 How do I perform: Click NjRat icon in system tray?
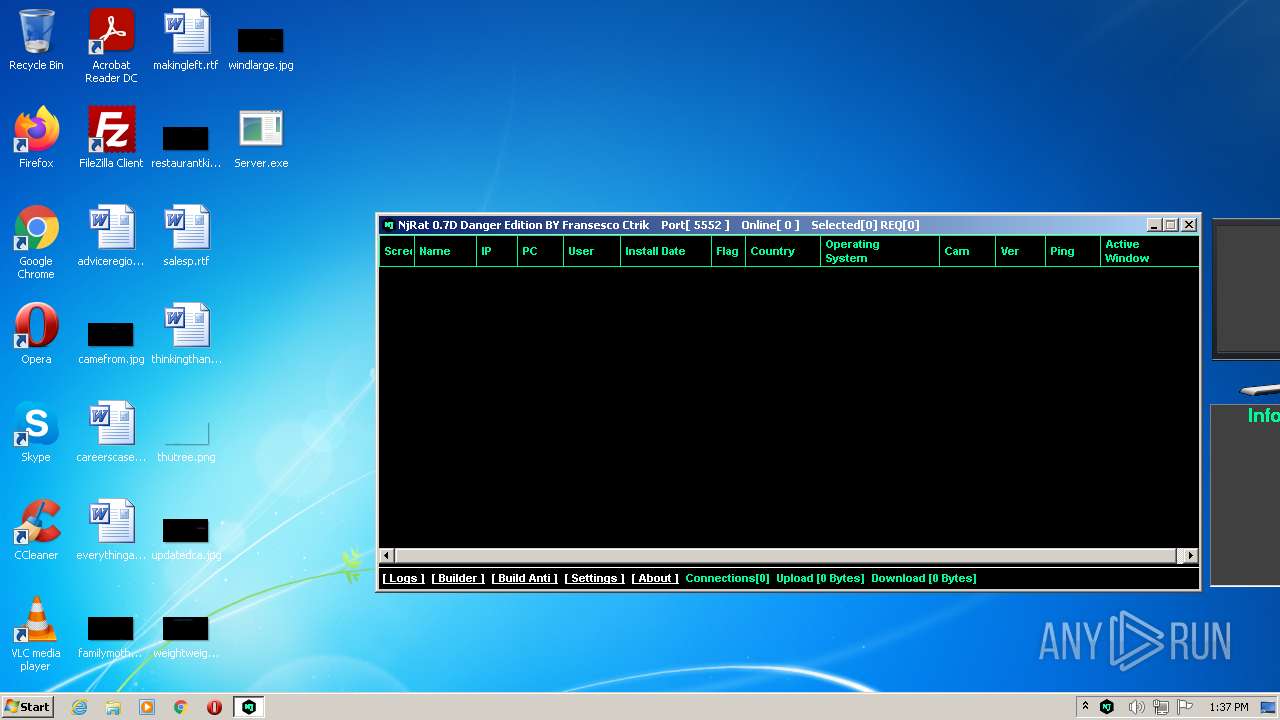[x=1107, y=707]
